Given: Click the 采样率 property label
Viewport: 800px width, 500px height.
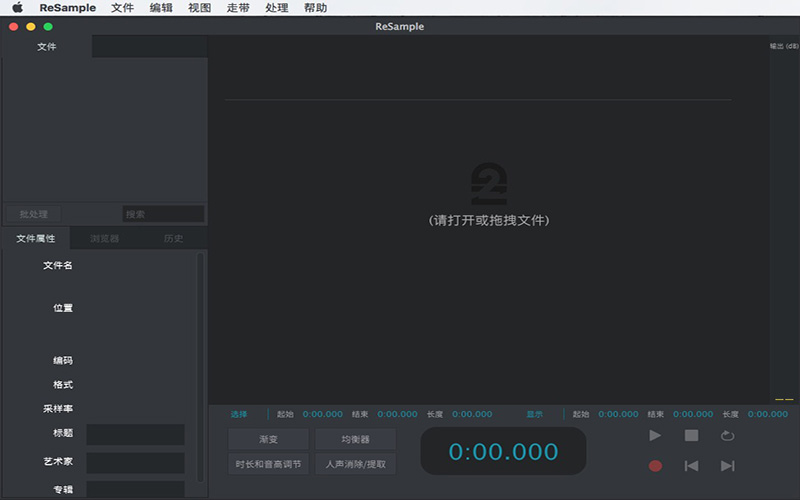Looking at the screenshot, I should click(58, 408).
